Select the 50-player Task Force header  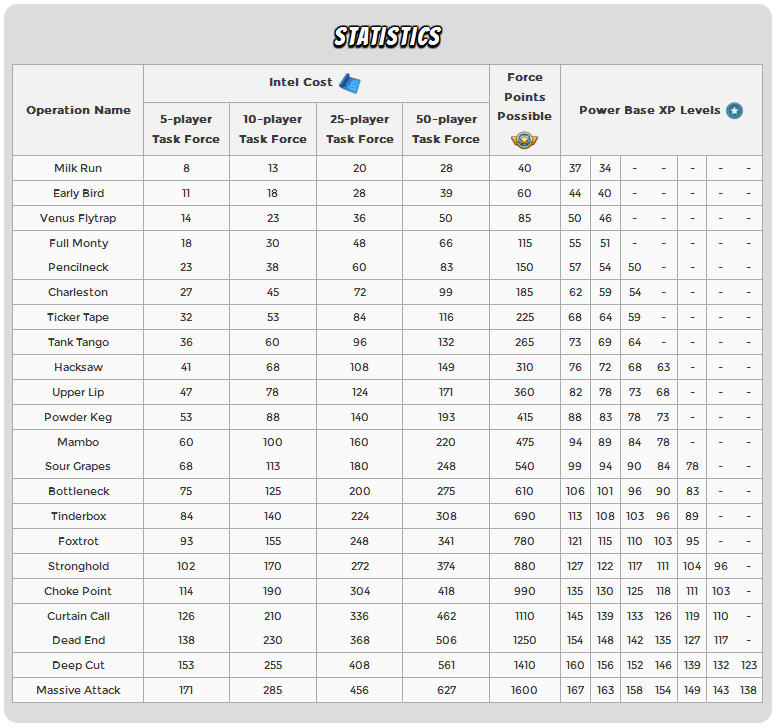pyautogui.click(x=446, y=129)
